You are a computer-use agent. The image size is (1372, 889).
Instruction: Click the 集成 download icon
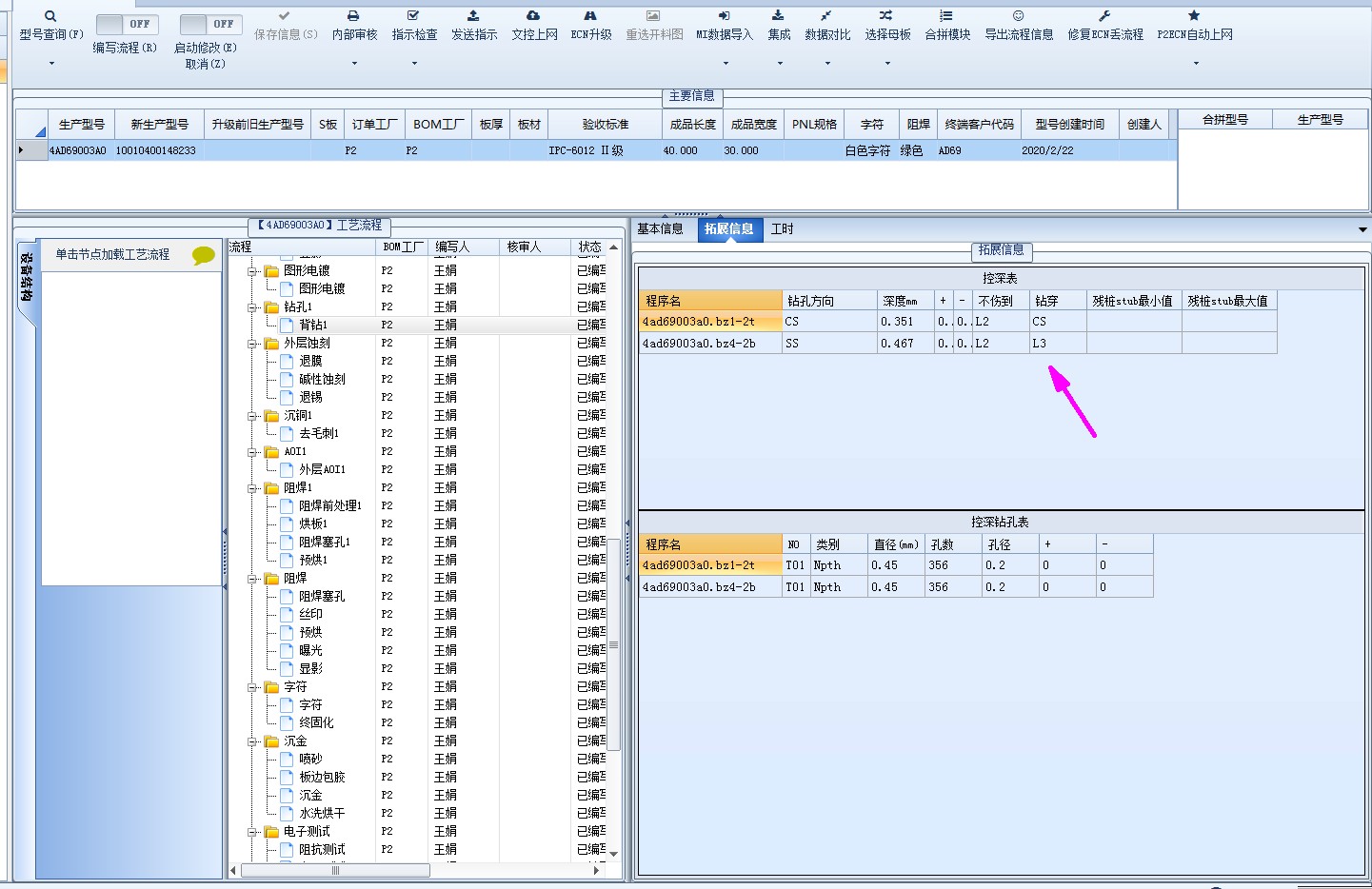pyautogui.click(x=778, y=16)
